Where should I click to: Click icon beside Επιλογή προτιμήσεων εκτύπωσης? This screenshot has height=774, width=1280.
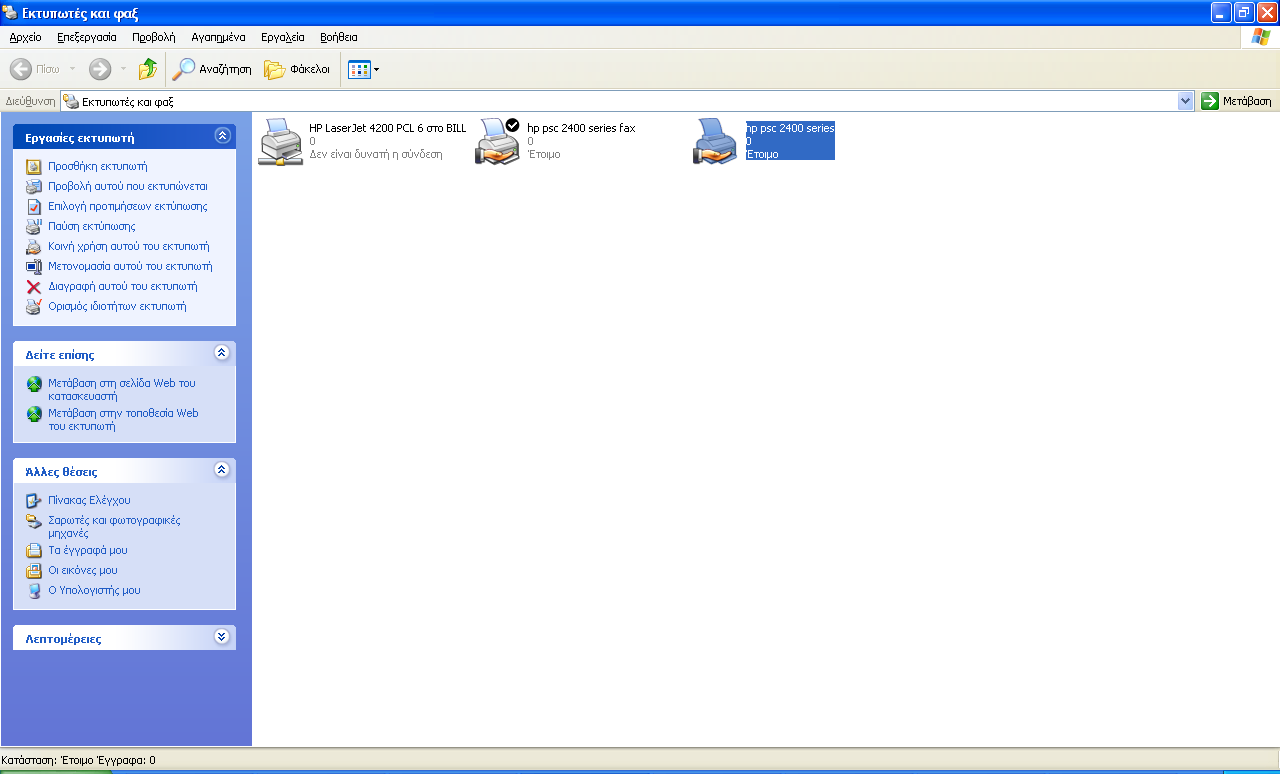34,206
